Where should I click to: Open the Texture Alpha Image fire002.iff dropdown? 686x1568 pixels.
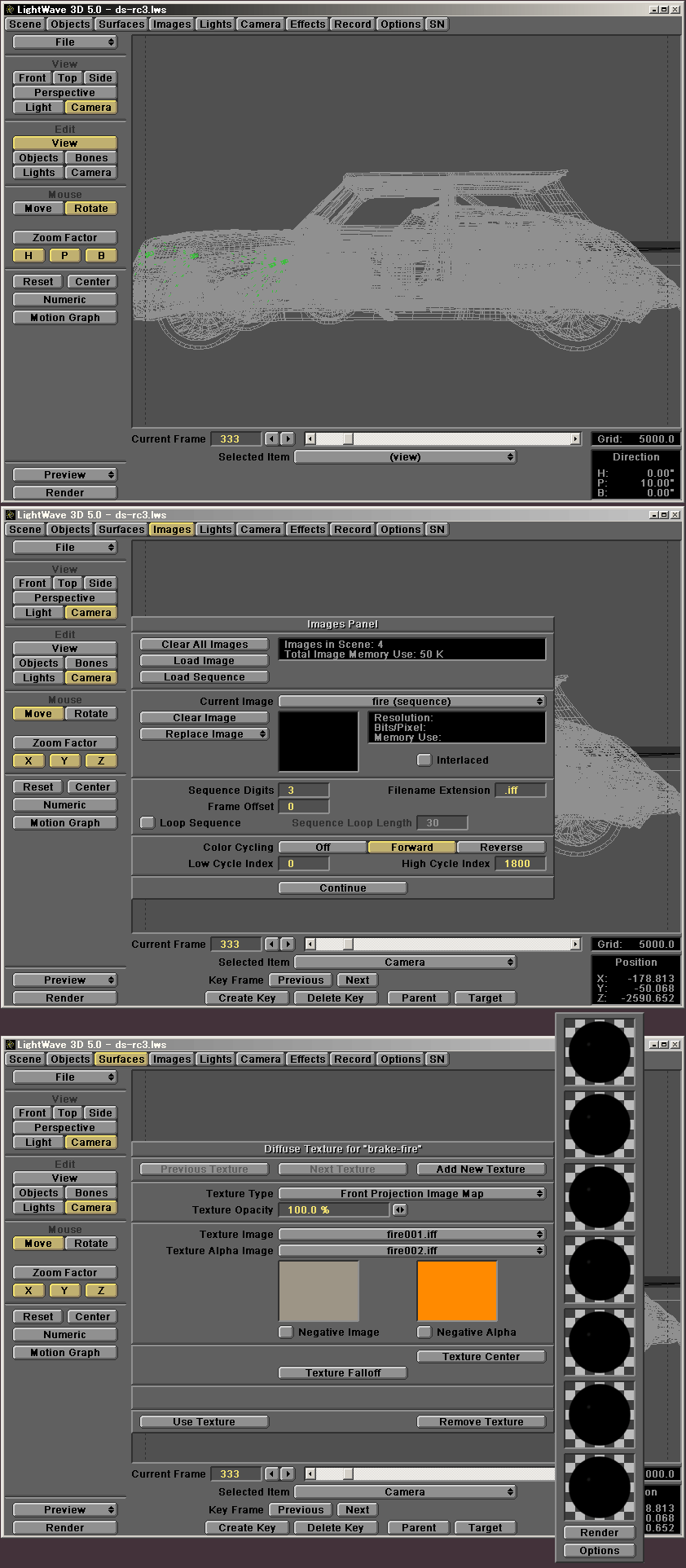tap(411, 1250)
